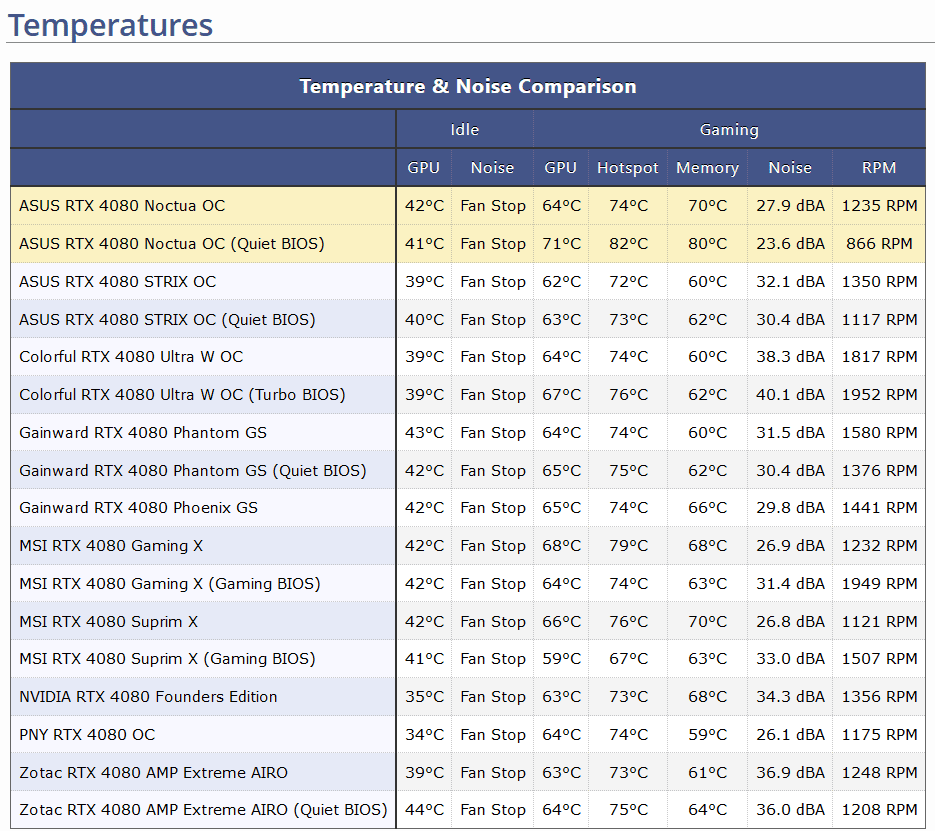Click the ASUS Noctua OC (Quiet BIOS) row name
The width and height of the screenshot is (935, 831).
pyautogui.click(x=171, y=244)
